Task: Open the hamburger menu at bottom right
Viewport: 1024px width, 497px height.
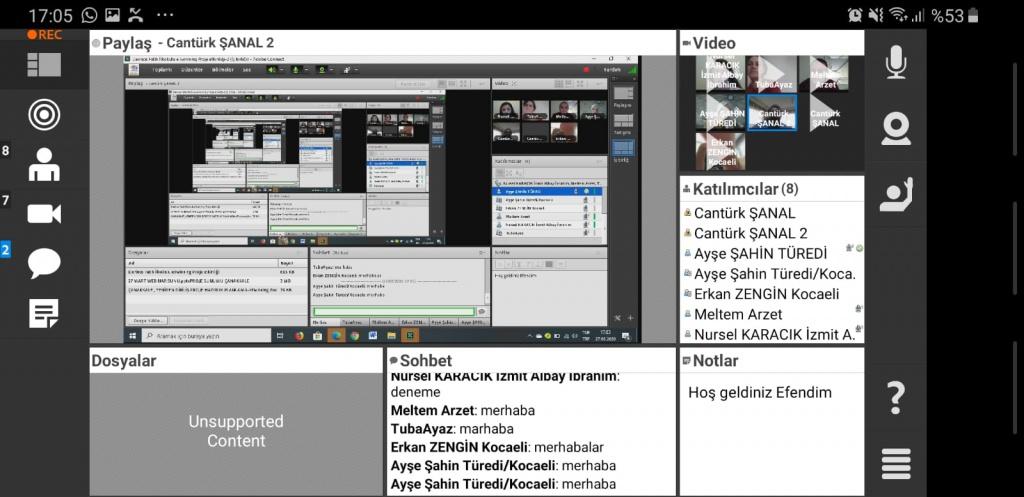Action: [x=896, y=464]
